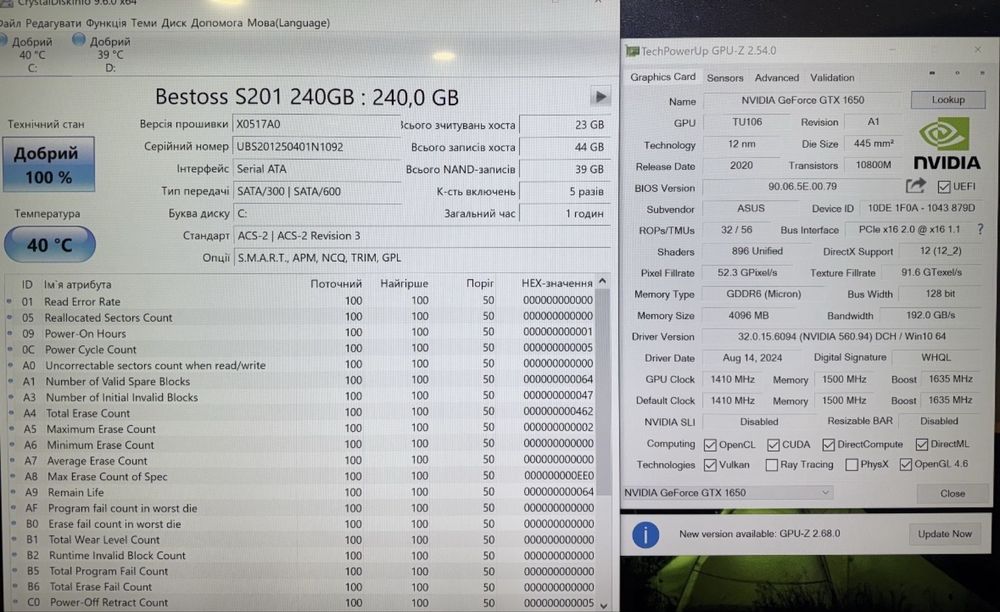Viewport: 1000px width, 612px height.
Task: Click the blue info icon in update bar
Action: [645, 534]
